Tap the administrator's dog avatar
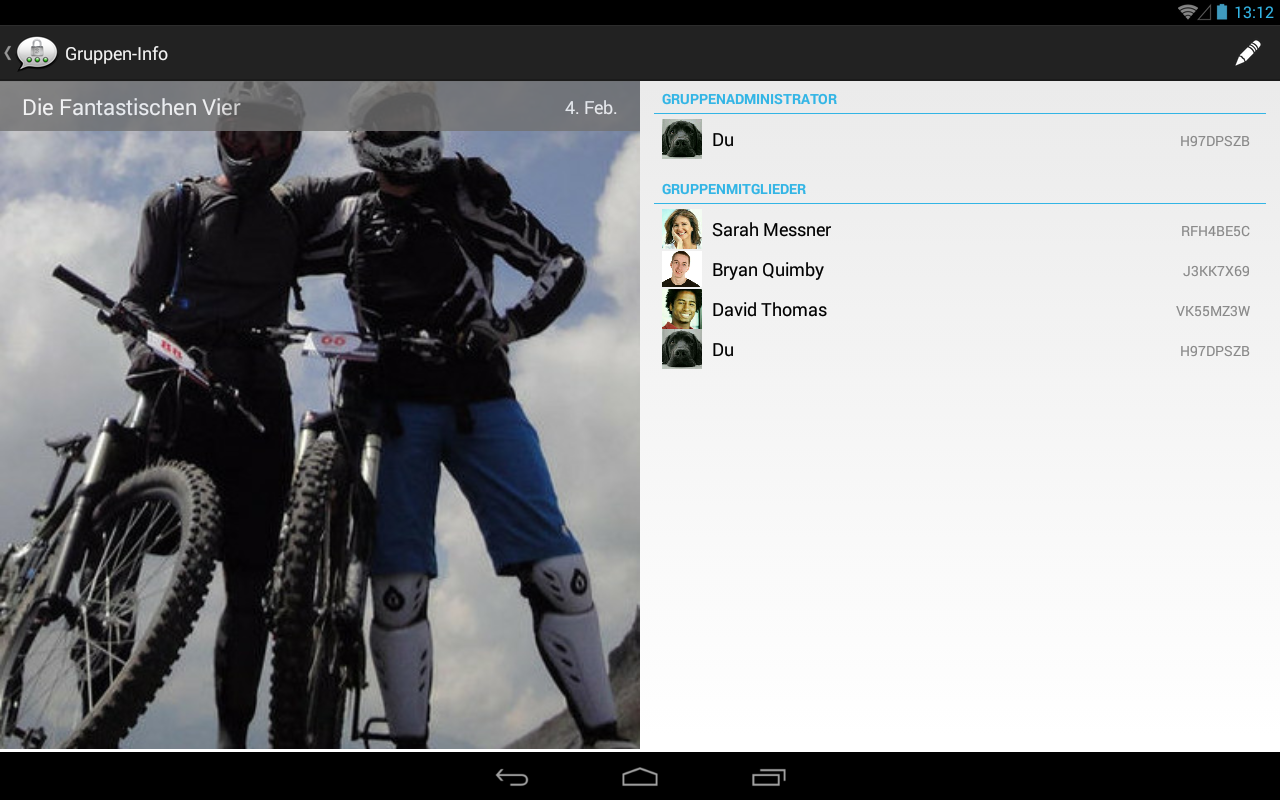This screenshot has width=1280, height=800. pos(682,139)
